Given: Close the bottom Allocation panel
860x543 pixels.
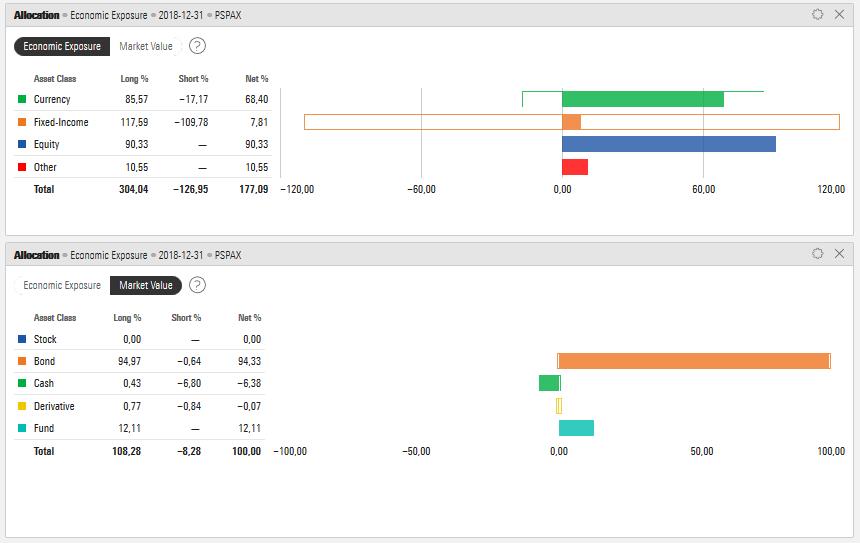Looking at the screenshot, I should 839,254.
